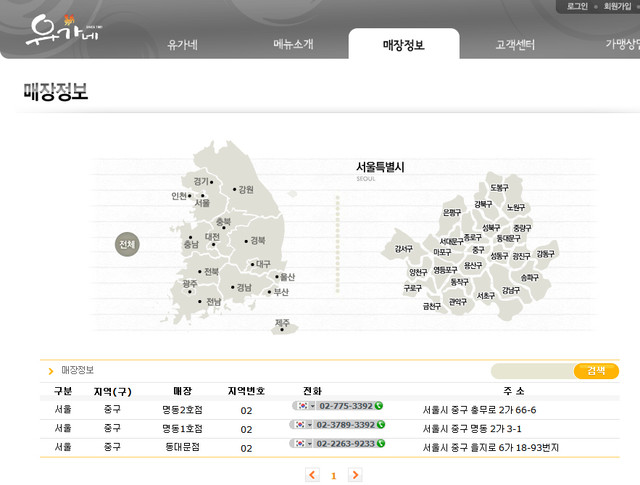Select 강서구 on the Seoul map
The height and width of the screenshot is (485, 640).
point(403,249)
